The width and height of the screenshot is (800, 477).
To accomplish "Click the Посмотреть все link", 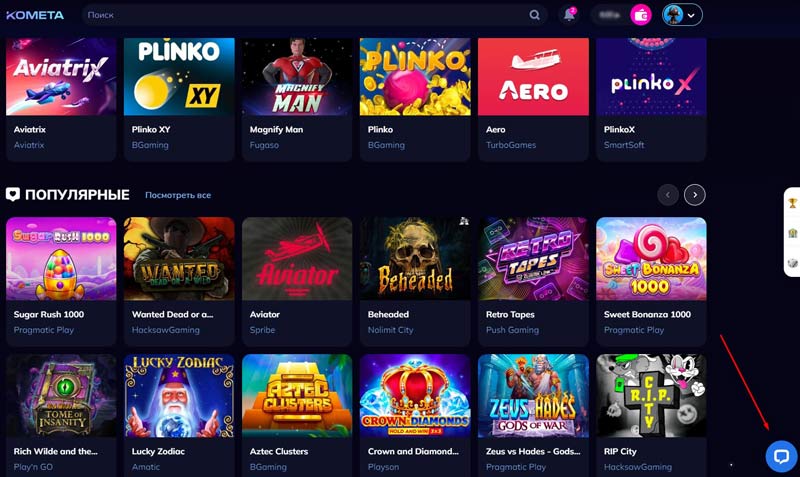I will pos(178,195).
